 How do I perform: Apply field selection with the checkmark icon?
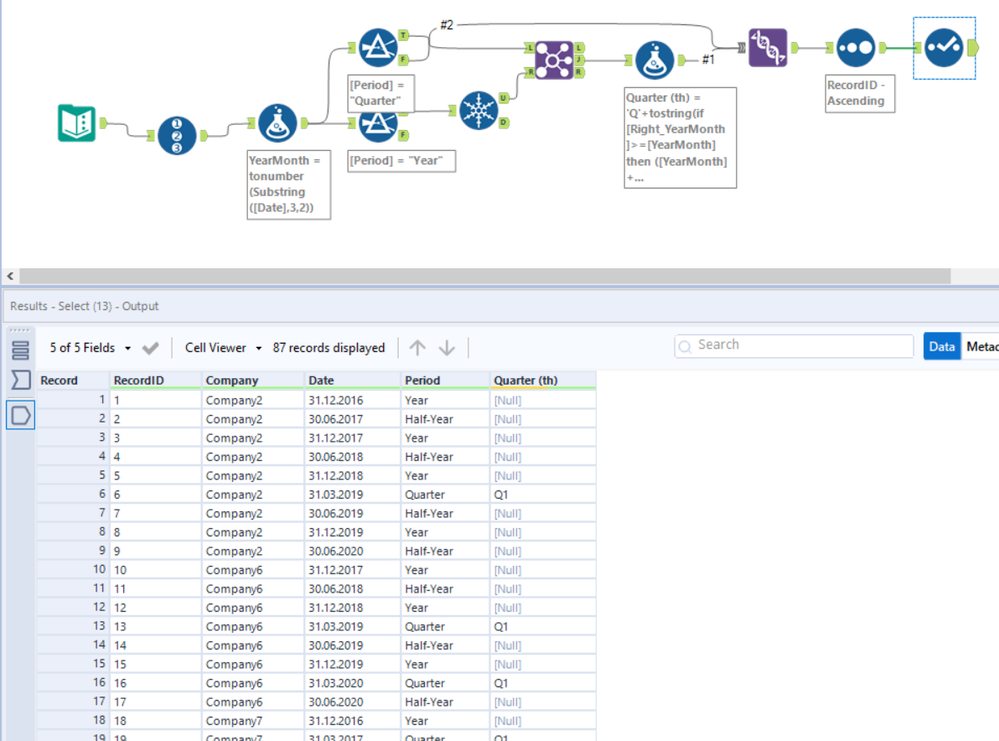click(150, 348)
